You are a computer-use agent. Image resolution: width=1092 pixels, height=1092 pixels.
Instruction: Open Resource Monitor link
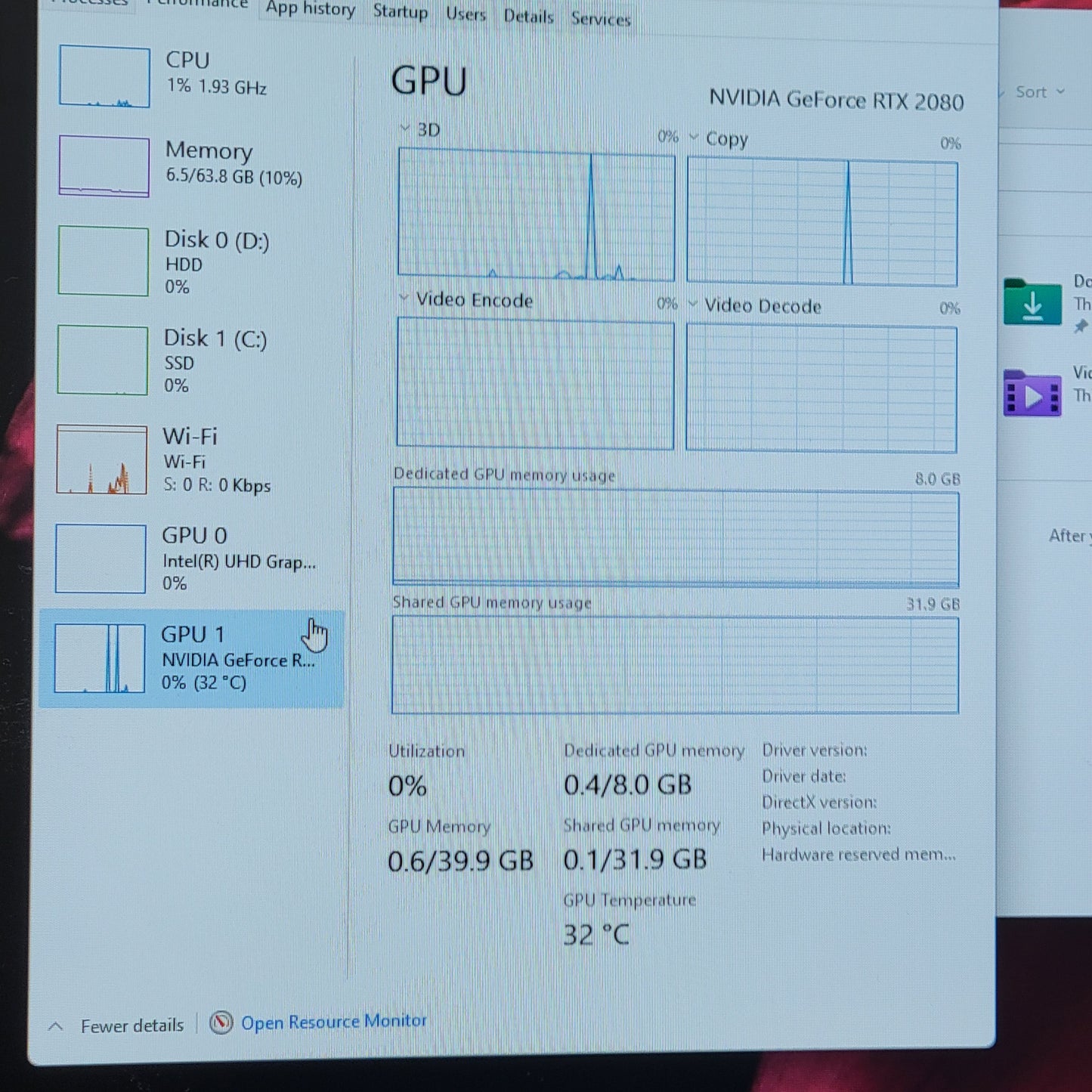[x=334, y=1022]
